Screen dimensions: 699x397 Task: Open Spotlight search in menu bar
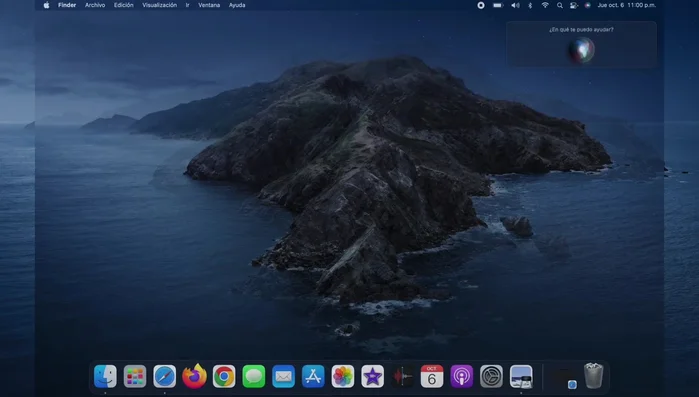coord(559,5)
